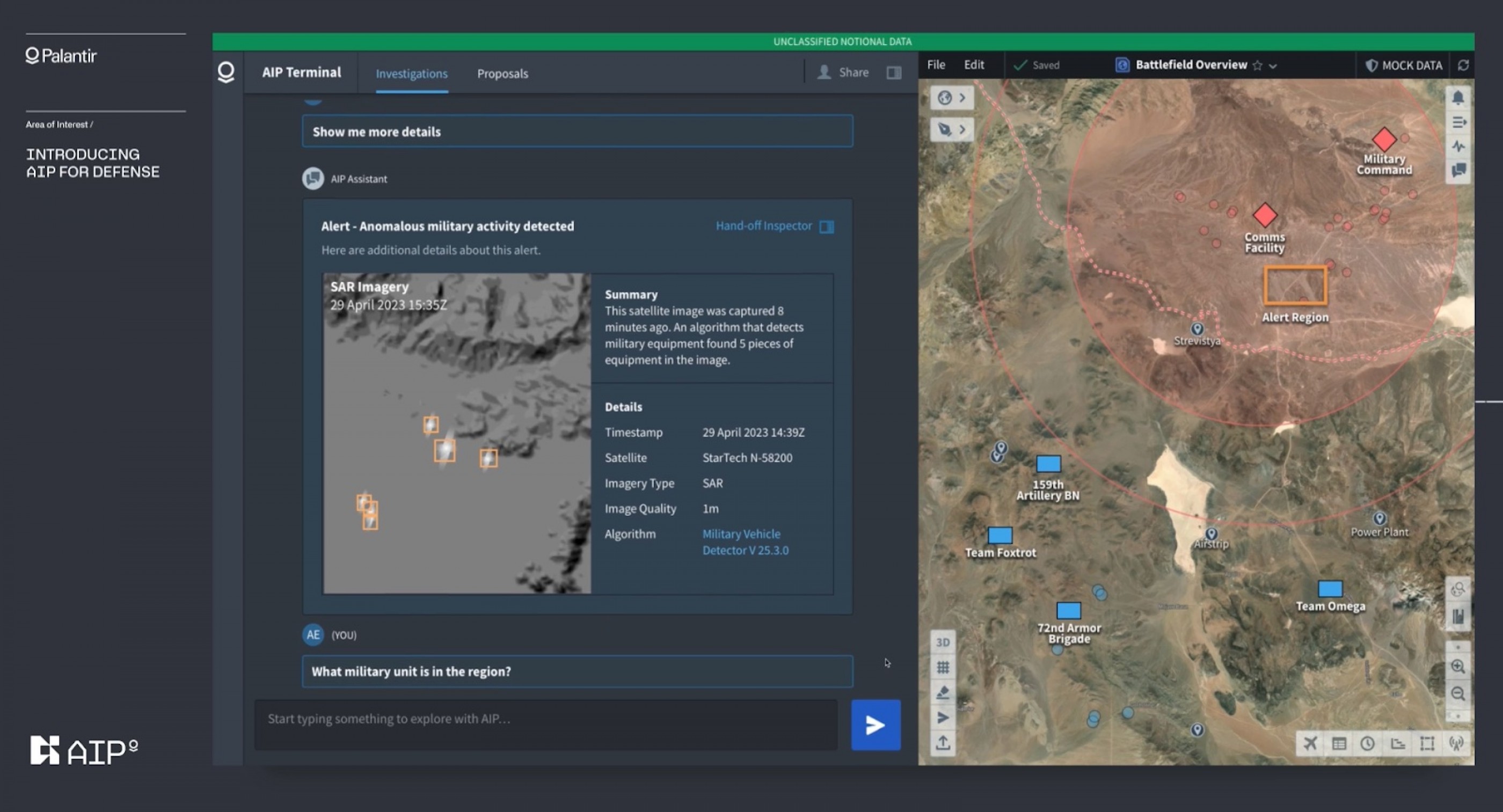The height and width of the screenshot is (812, 1503).
Task: Refresh the map with the reload icon
Action: point(1463,65)
